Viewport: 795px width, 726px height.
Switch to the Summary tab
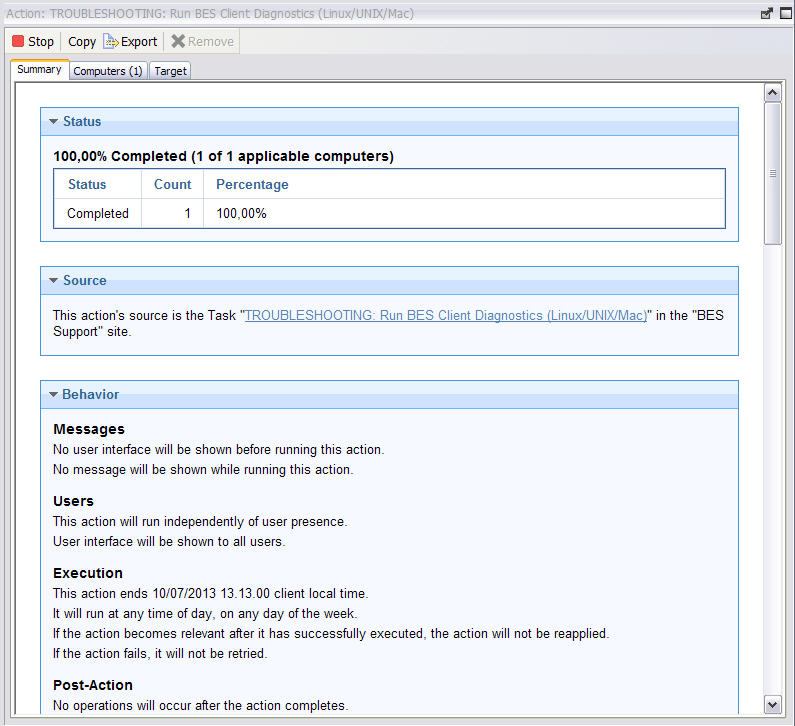[40, 69]
